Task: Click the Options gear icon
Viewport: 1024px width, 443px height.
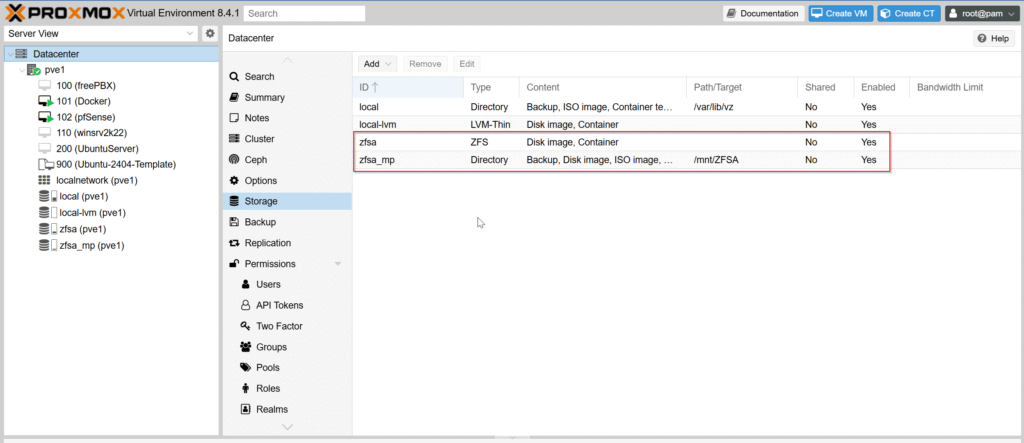Action: click(234, 180)
